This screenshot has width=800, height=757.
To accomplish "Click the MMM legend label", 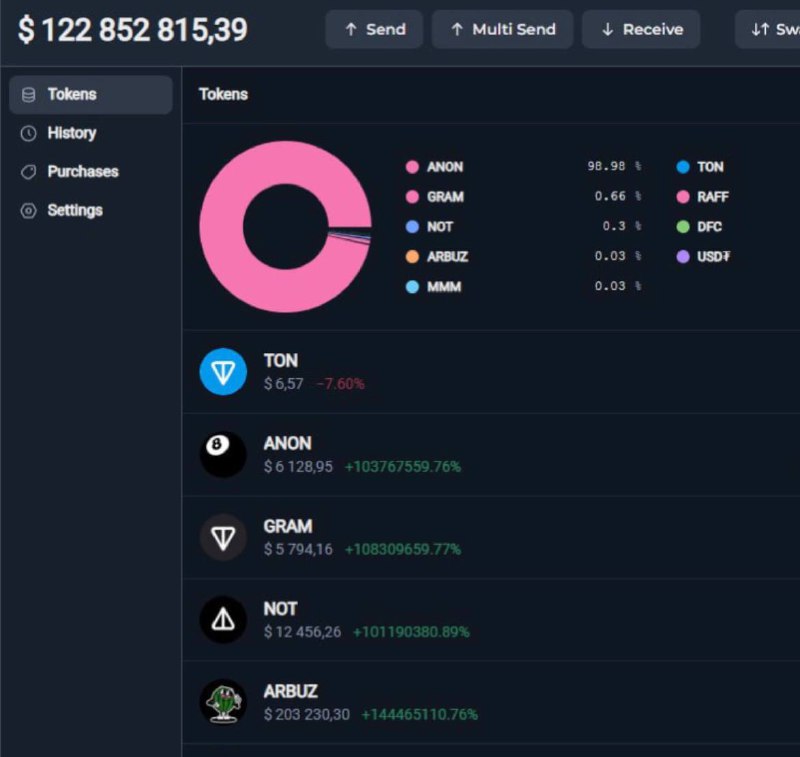I will click(444, 287).
